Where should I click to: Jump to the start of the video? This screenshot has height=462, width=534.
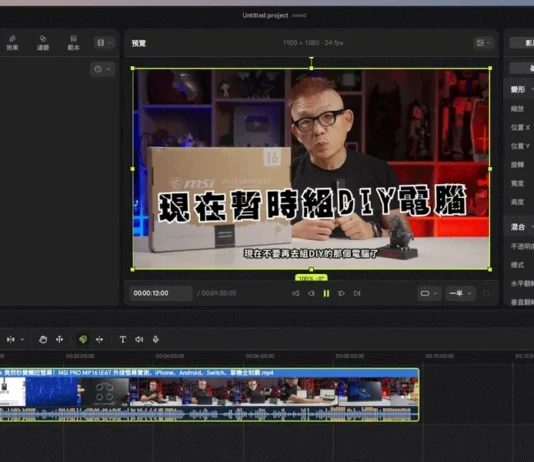coord(296,293)
